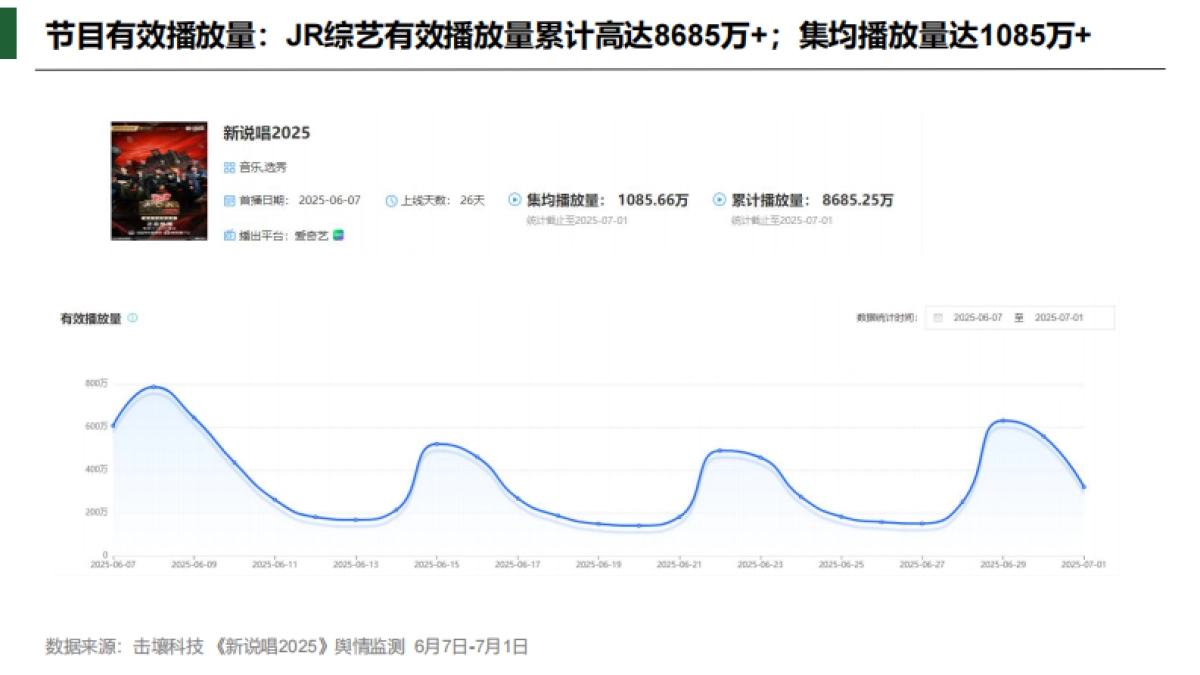Click the calendar icon before 首播日期
1200x675 pixels.
point(228,200)
